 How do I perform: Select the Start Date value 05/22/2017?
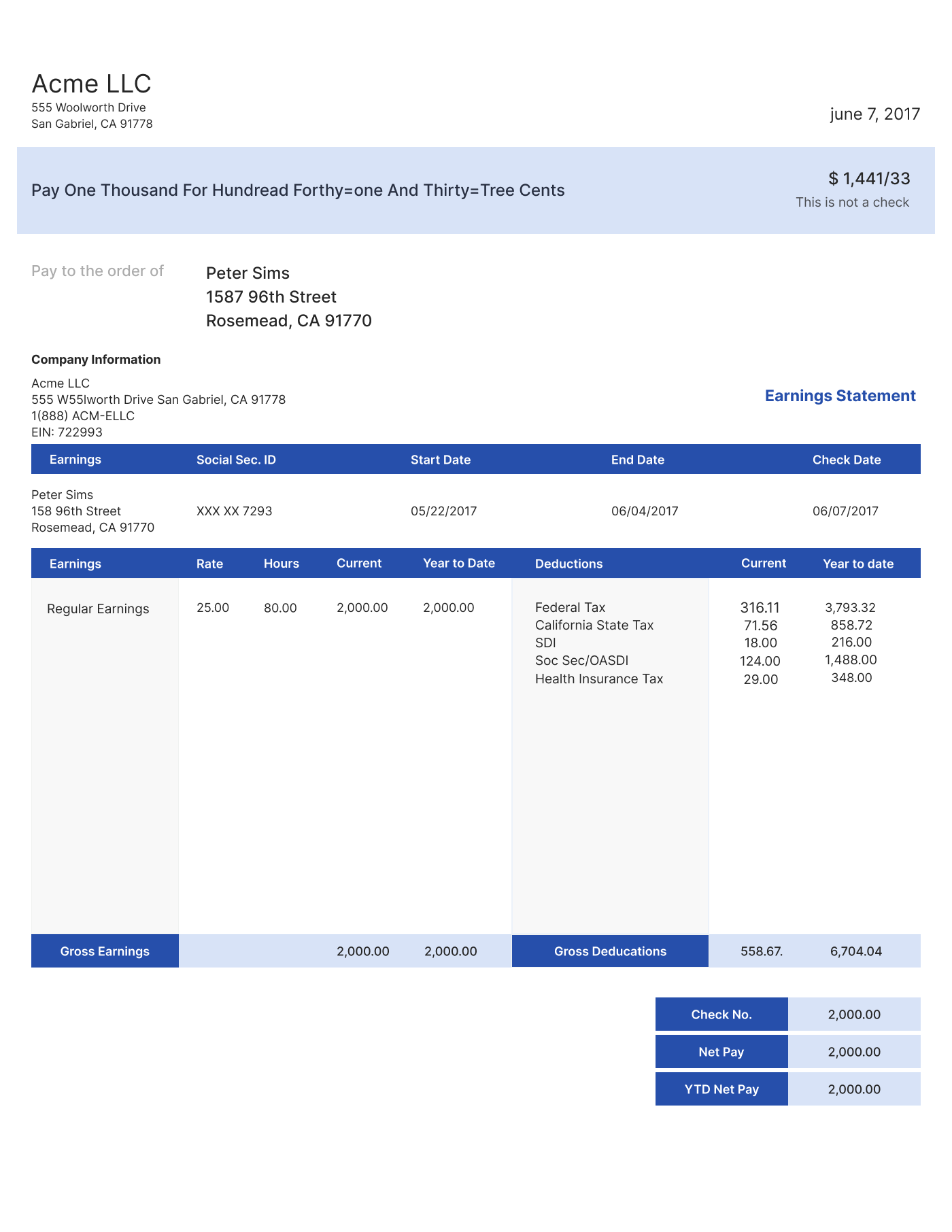443,511
